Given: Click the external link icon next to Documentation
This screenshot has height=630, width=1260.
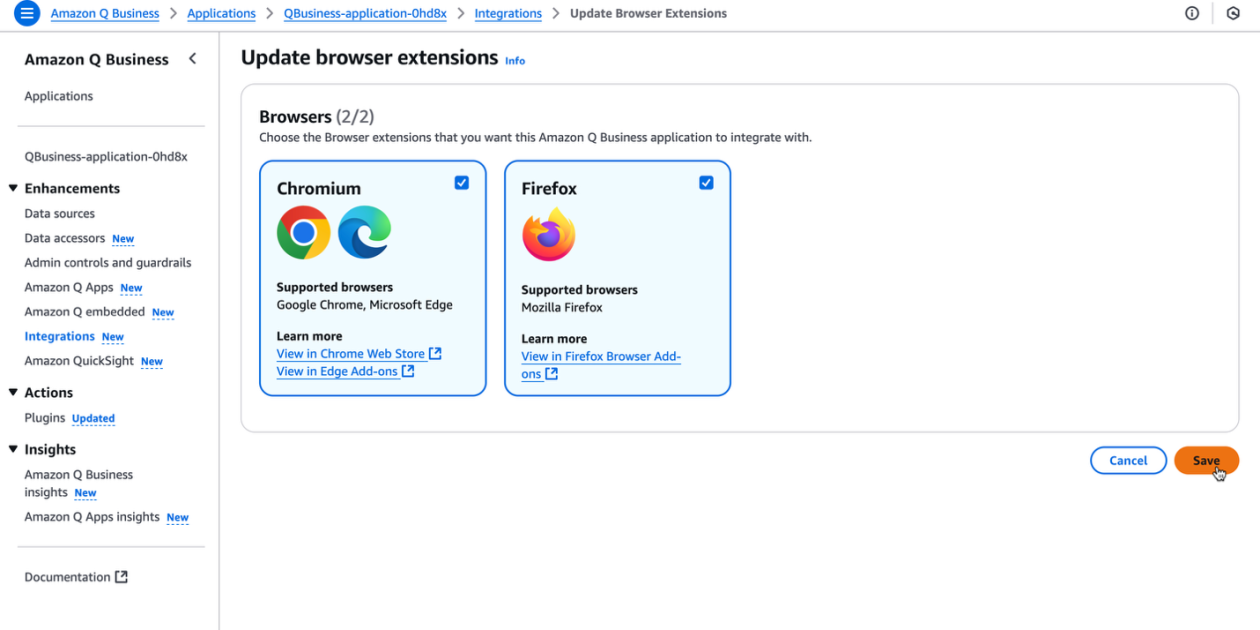Looking at the screenshot, I should pyautogui.click(x=121, y=576).
